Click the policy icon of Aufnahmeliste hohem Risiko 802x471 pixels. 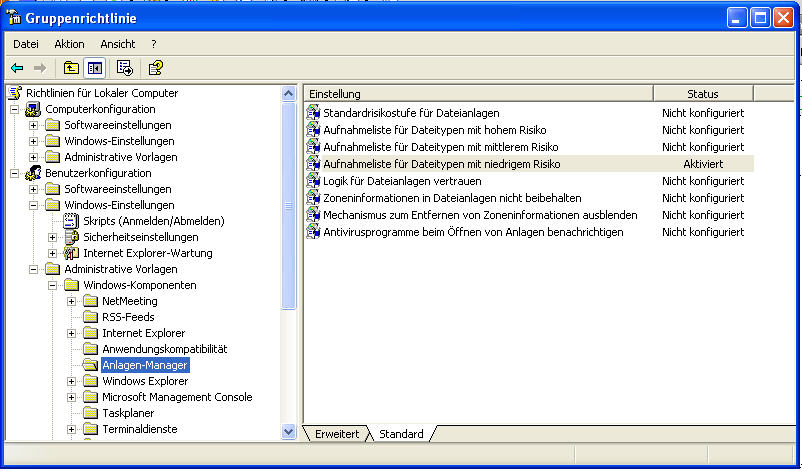[x=313, y=130]
